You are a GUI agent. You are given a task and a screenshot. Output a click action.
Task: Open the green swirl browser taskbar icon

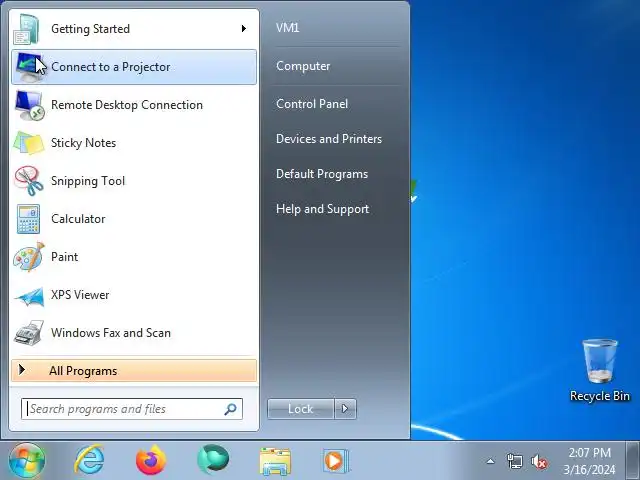pyautogui.click(x=213, y=460)
